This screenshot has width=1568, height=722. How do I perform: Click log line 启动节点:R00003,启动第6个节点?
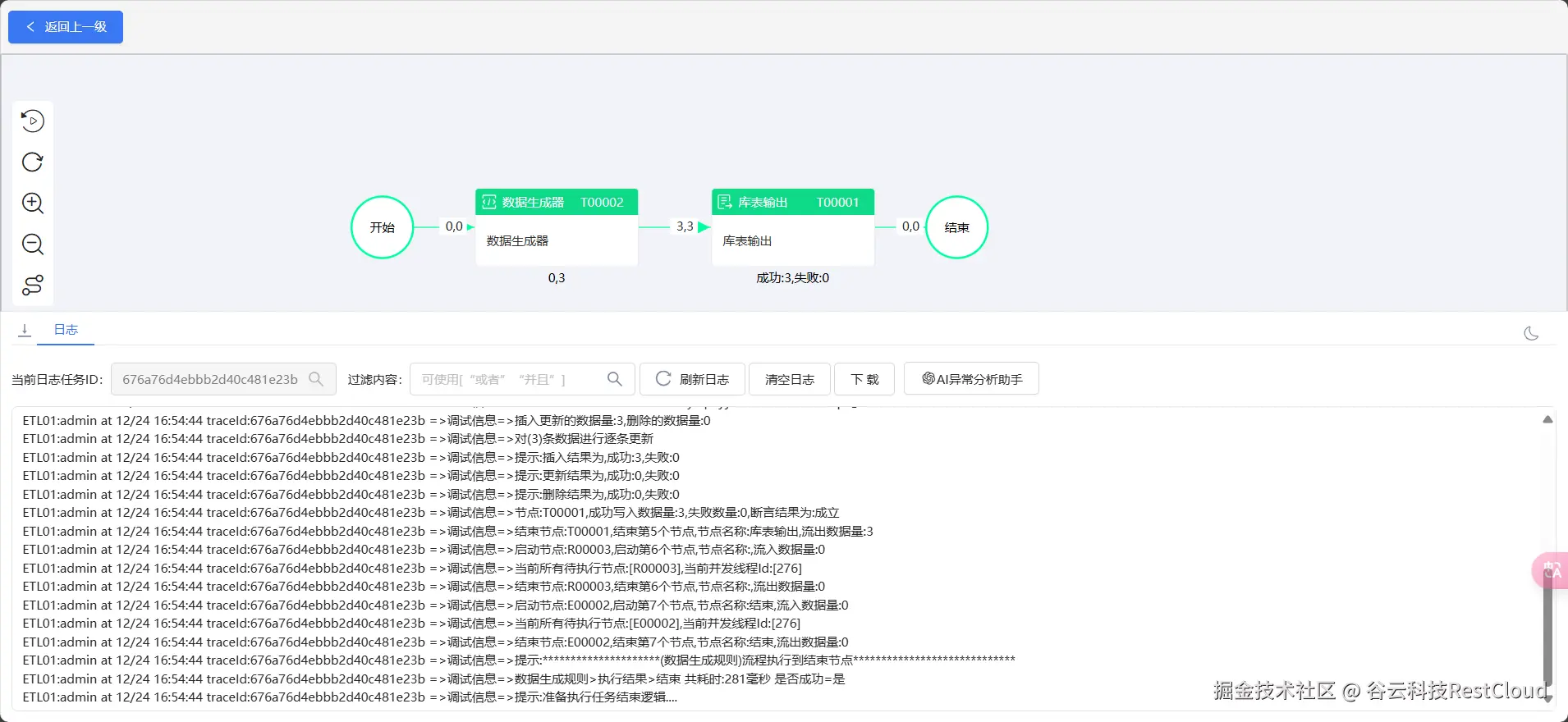424,550
